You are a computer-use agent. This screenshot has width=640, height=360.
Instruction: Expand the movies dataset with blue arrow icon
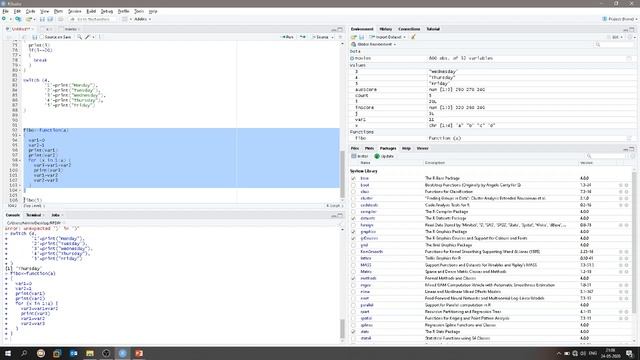(352, 58)
